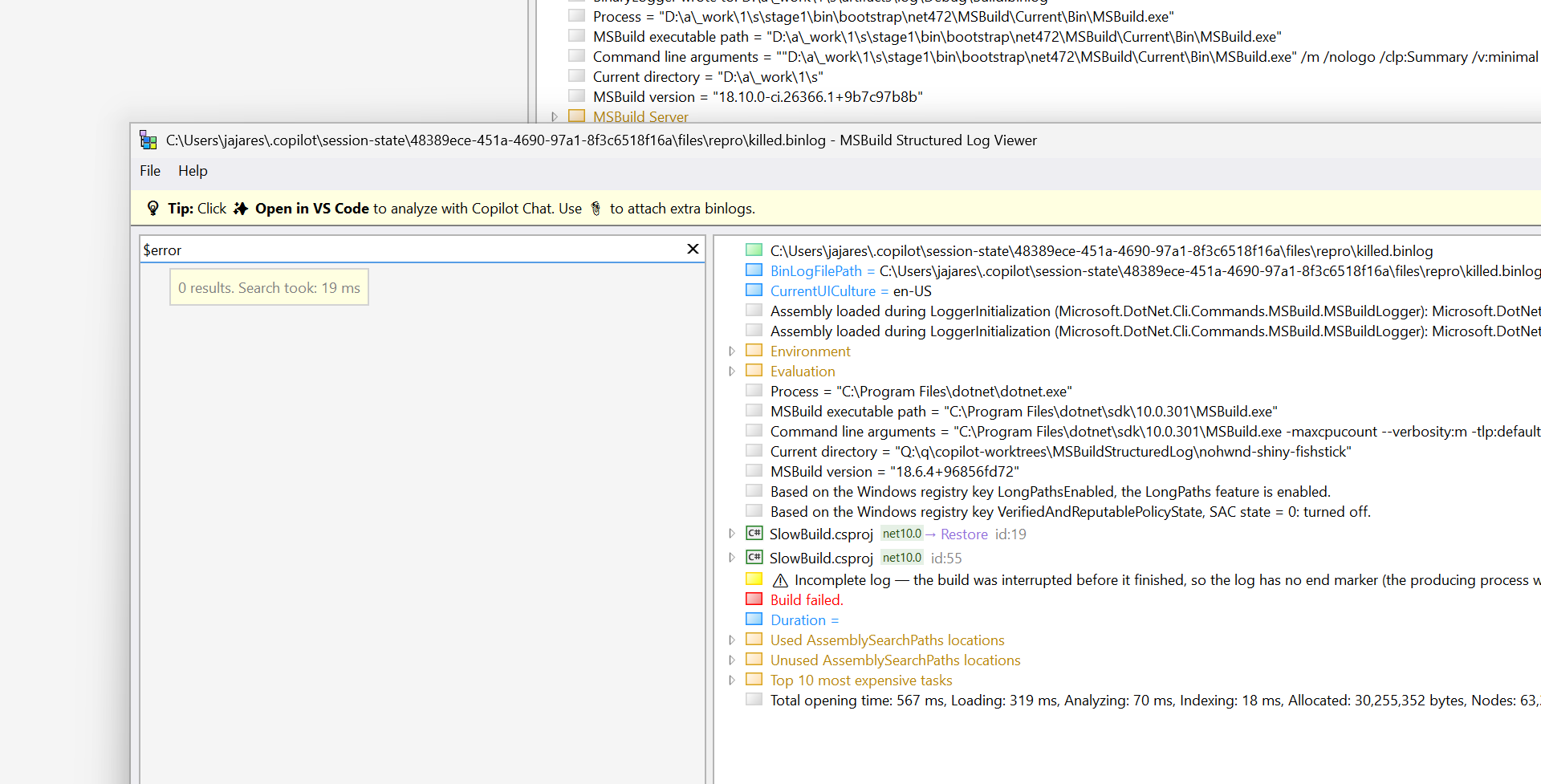Click the blue BinLogFilePath property icon
The width and height of the screenshot is (1541, 784).
754,270
